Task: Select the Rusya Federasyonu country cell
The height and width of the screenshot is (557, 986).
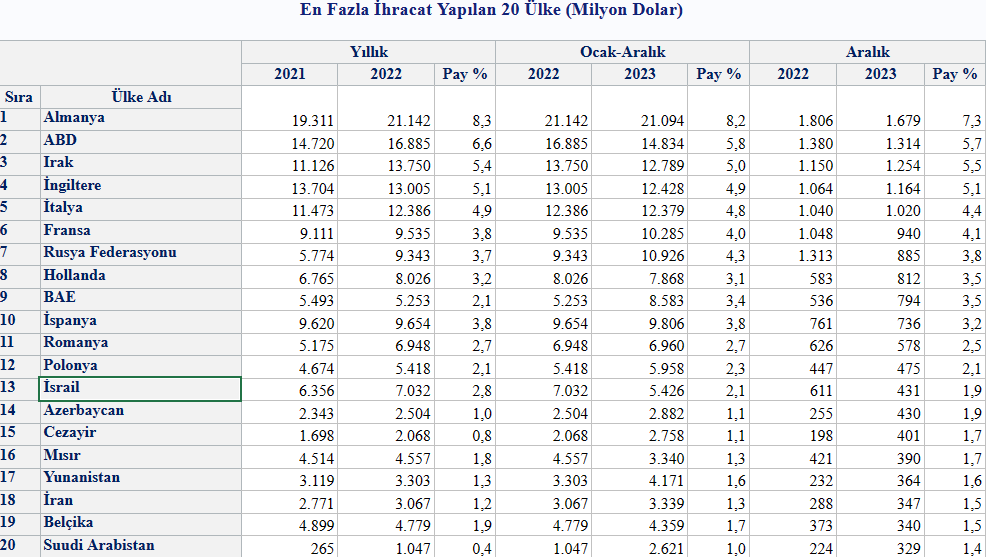Action: [140, 253]
